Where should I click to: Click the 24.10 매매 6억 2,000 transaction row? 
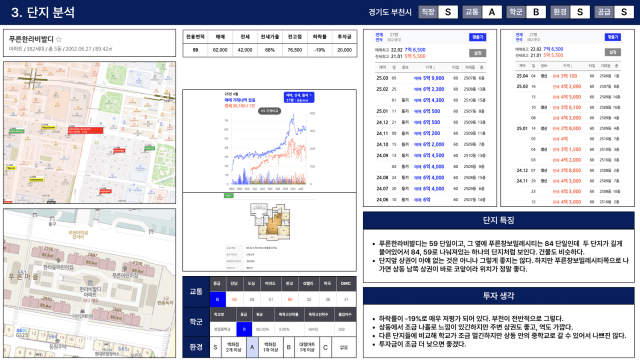click(x=430, y=144)
